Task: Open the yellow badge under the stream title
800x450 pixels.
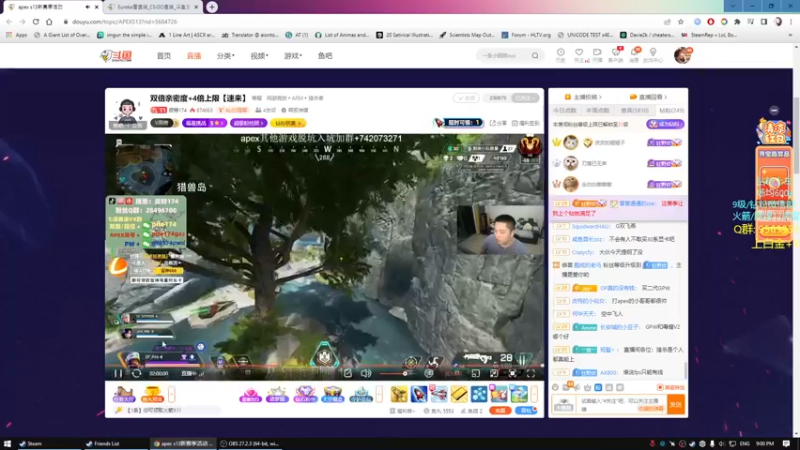Action: [x=288, y=123]
